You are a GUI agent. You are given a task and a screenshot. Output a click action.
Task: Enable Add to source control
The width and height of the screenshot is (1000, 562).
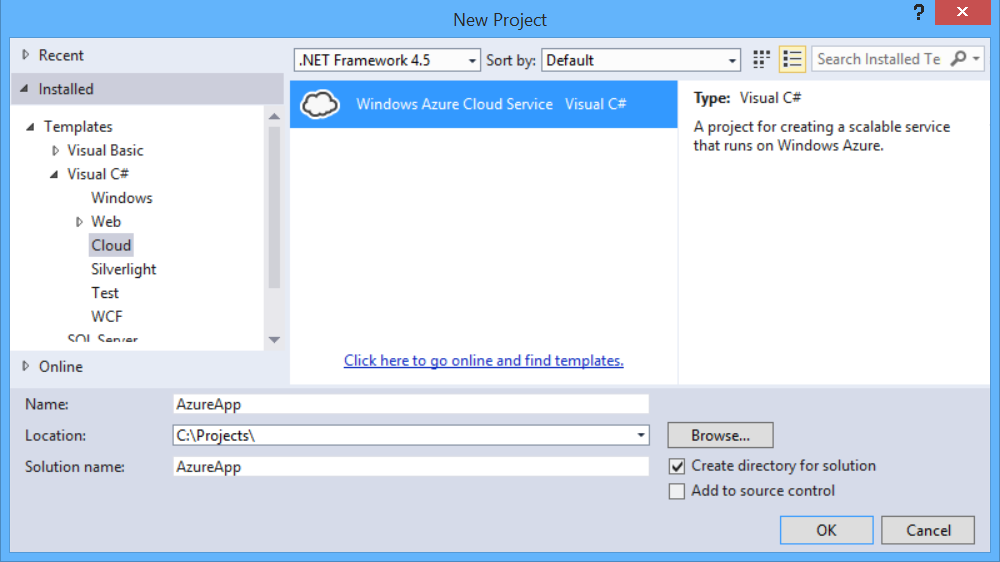[677, 491]
